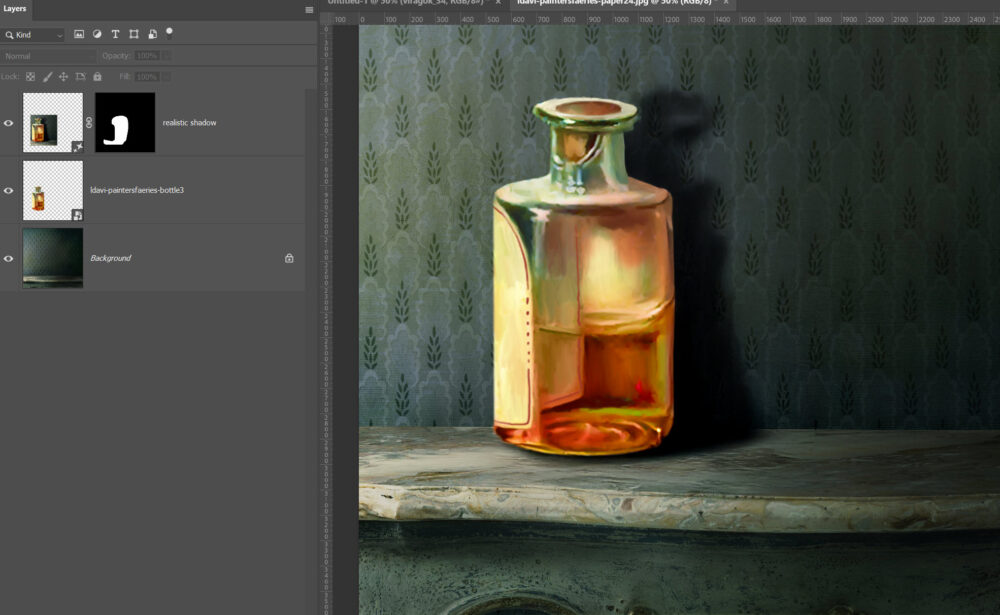Click the Lock all padlock icon
The image size is (1000, 615).
97,77
